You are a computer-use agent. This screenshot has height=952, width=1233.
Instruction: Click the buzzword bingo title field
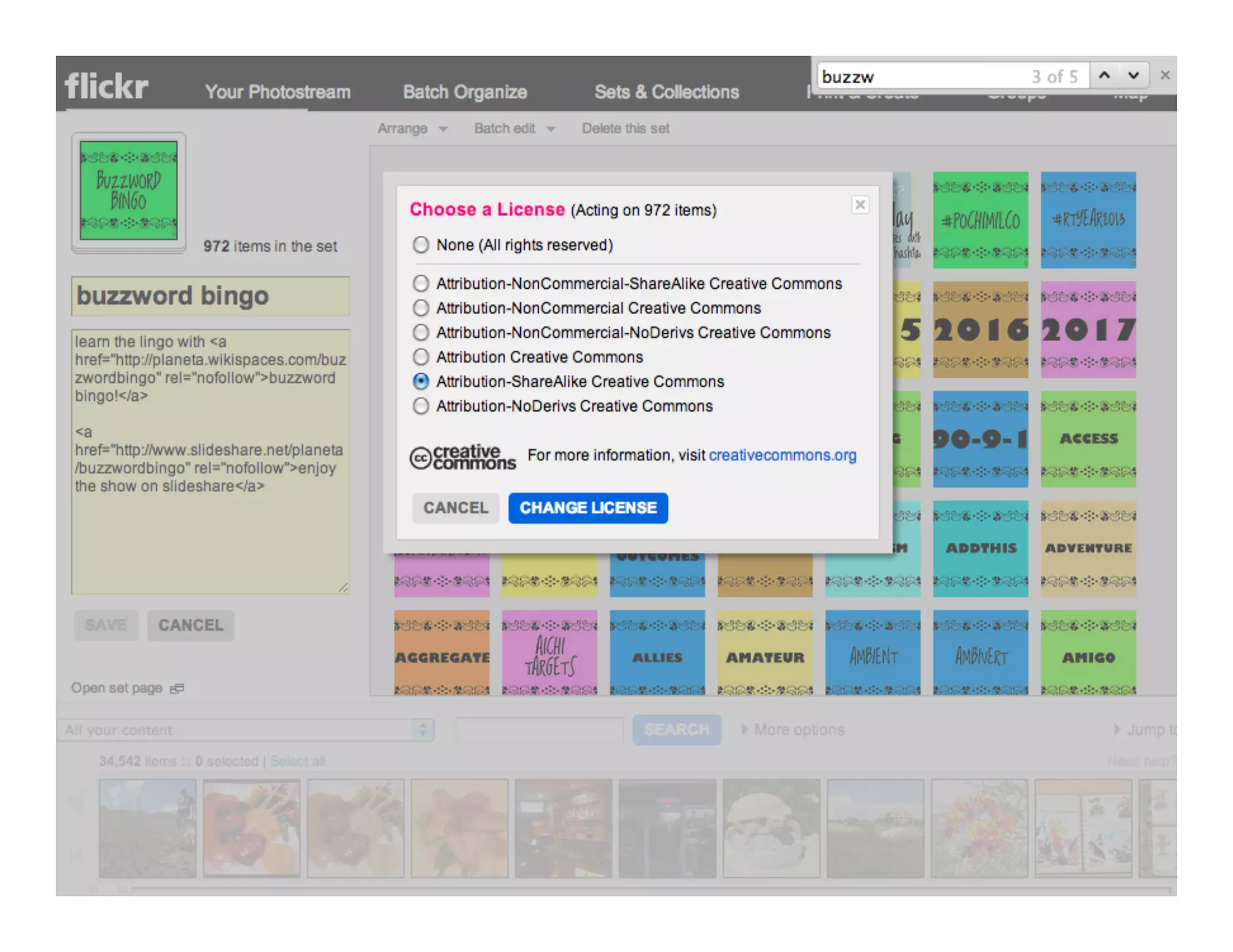[210, 296]
